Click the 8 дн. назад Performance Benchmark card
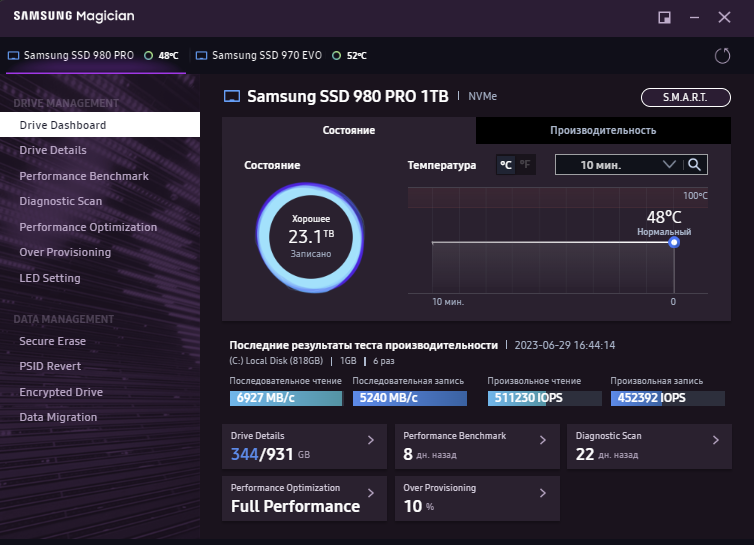754x545 pixels. (477, 446)
